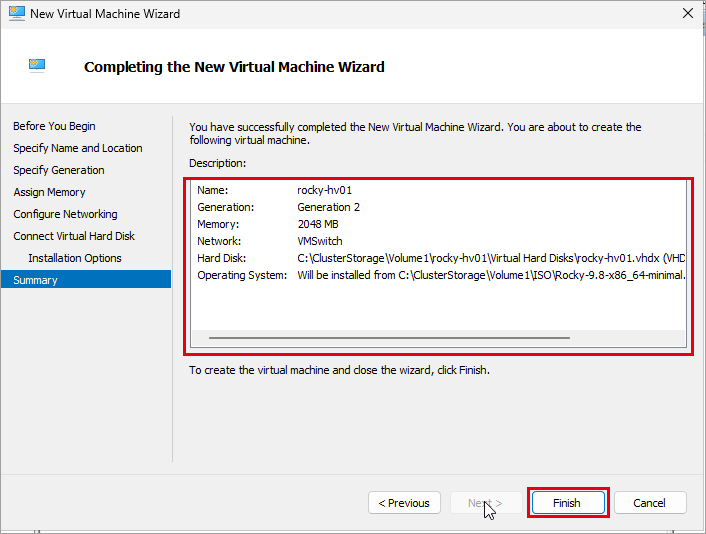Click the Completing the New Virtual Machine Wizard heading
Image resolution: width=706 pixels, height=534 pixels.
[x=234, y=67]
